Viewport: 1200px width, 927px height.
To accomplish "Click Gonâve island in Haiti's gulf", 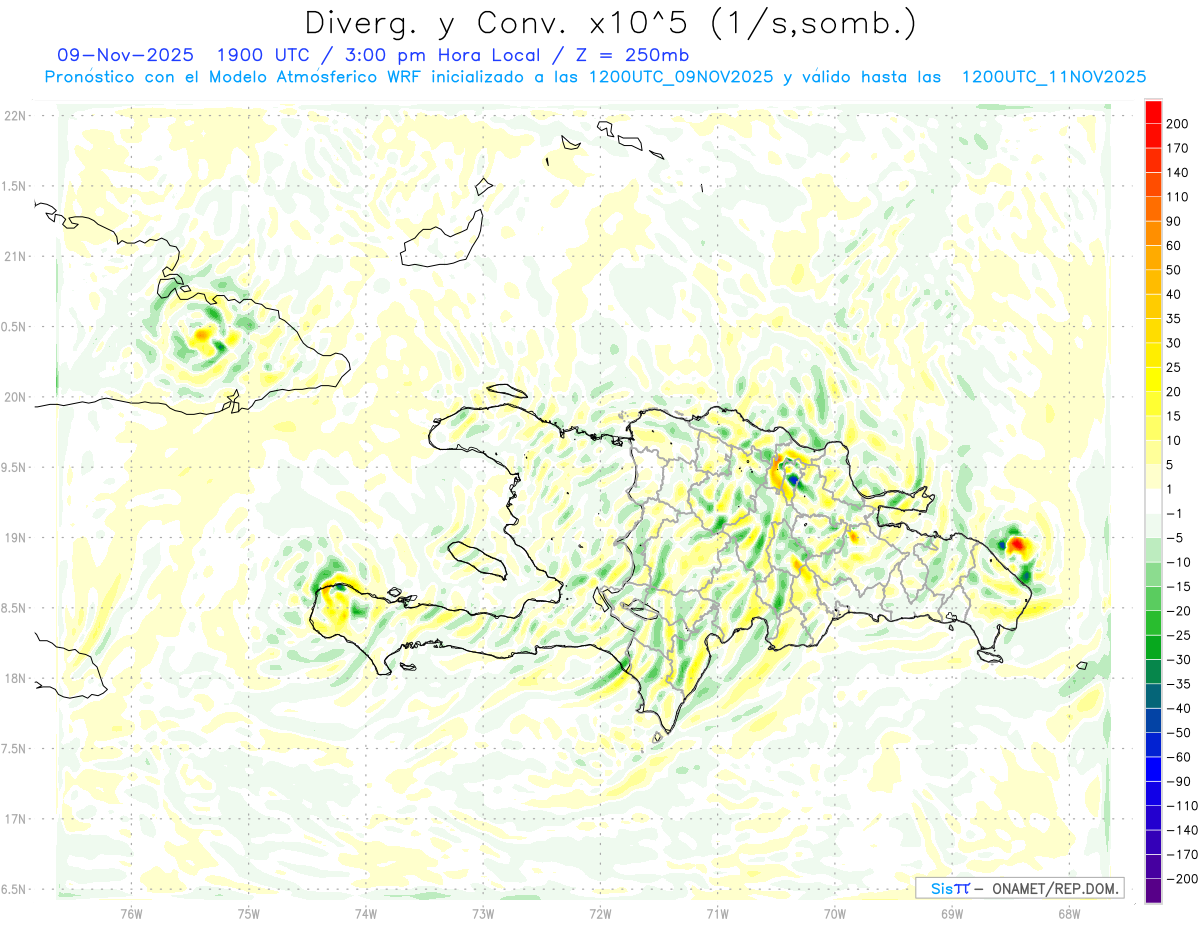I will [x=477, y=560].
